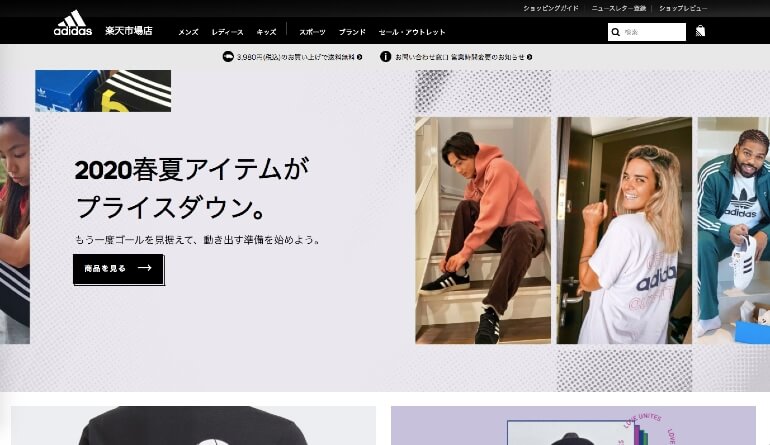Open the ブランド menu
The height and width of the screenshot is (445, 770).
[x=352, y=32]
